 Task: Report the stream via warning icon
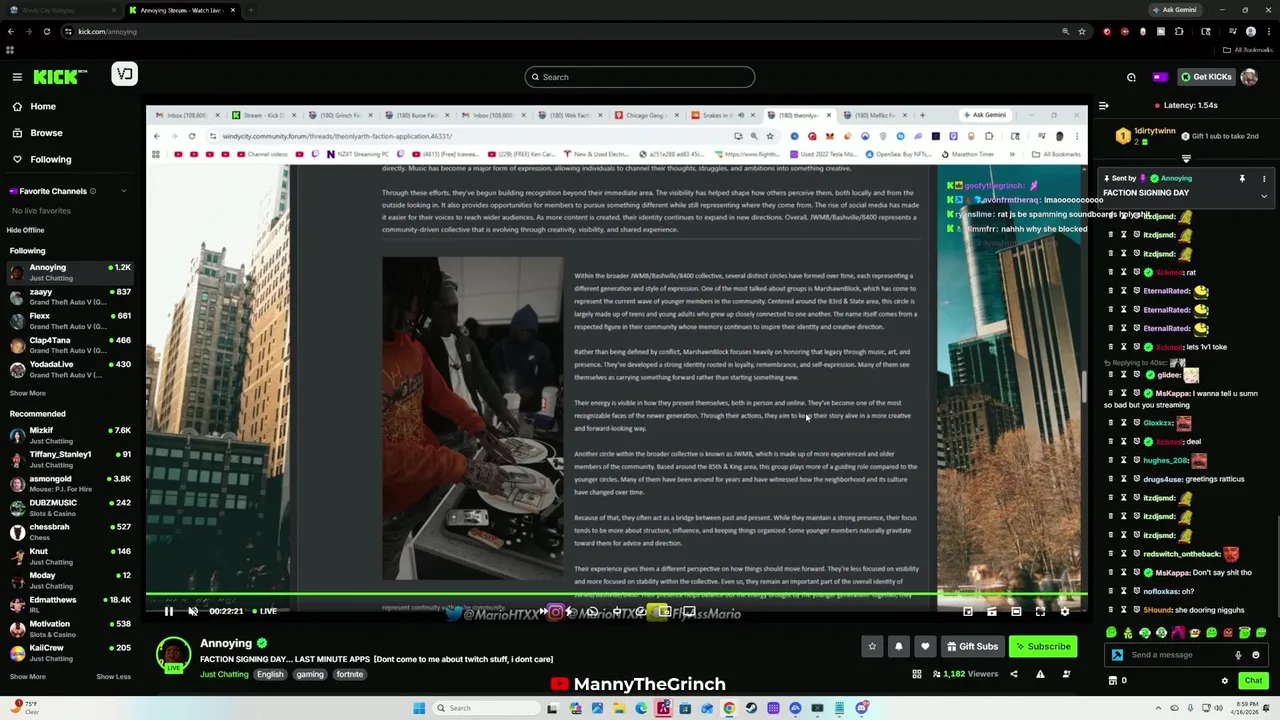(1040, 674)
